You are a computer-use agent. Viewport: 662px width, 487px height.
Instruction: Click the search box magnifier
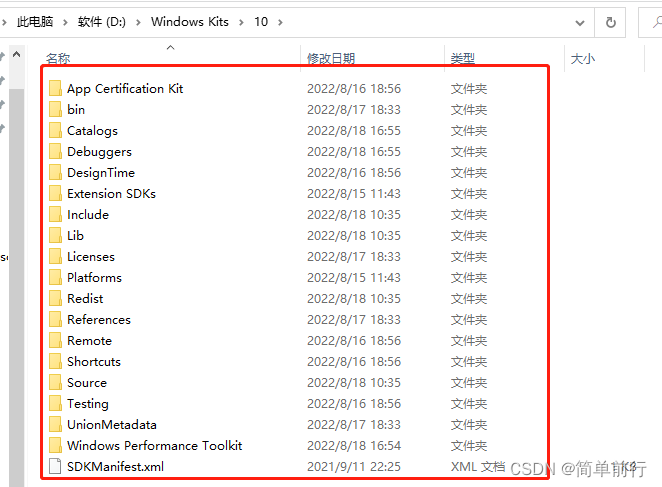pyautogui.click(x=657, y=22)
